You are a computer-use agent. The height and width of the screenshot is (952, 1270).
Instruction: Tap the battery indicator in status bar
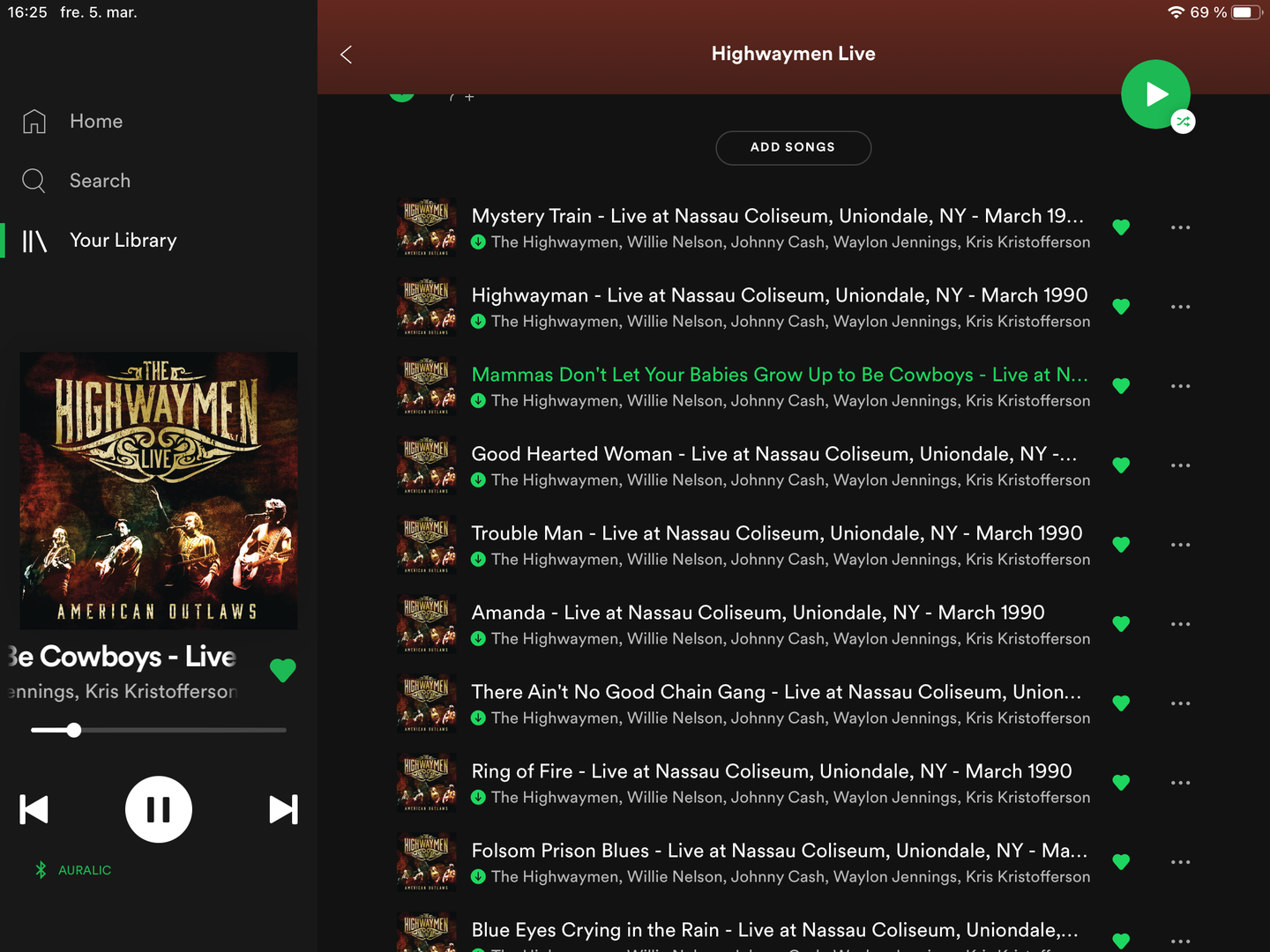(1247, 12)
